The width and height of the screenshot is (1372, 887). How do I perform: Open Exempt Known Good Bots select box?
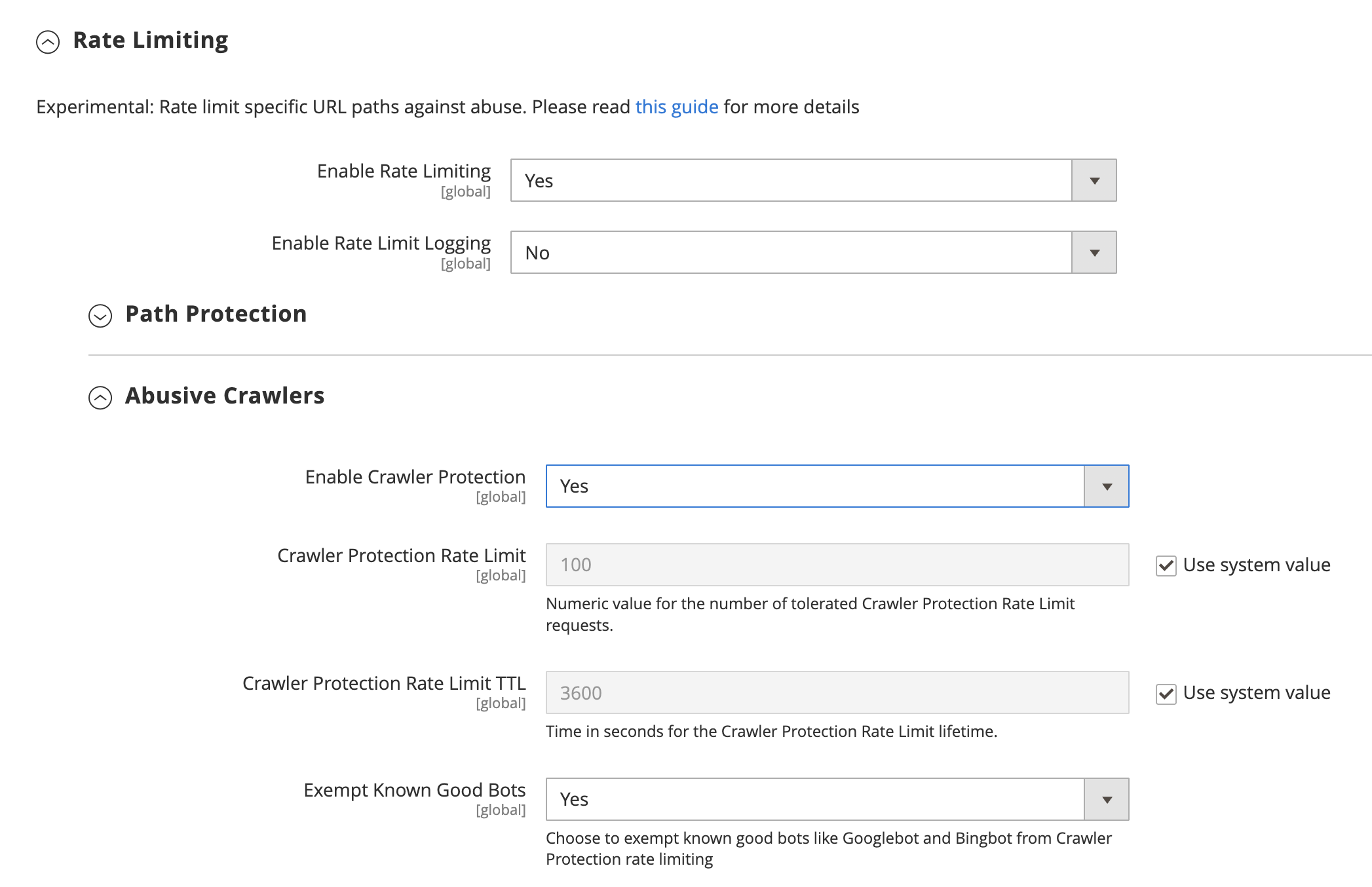[814, 800]
